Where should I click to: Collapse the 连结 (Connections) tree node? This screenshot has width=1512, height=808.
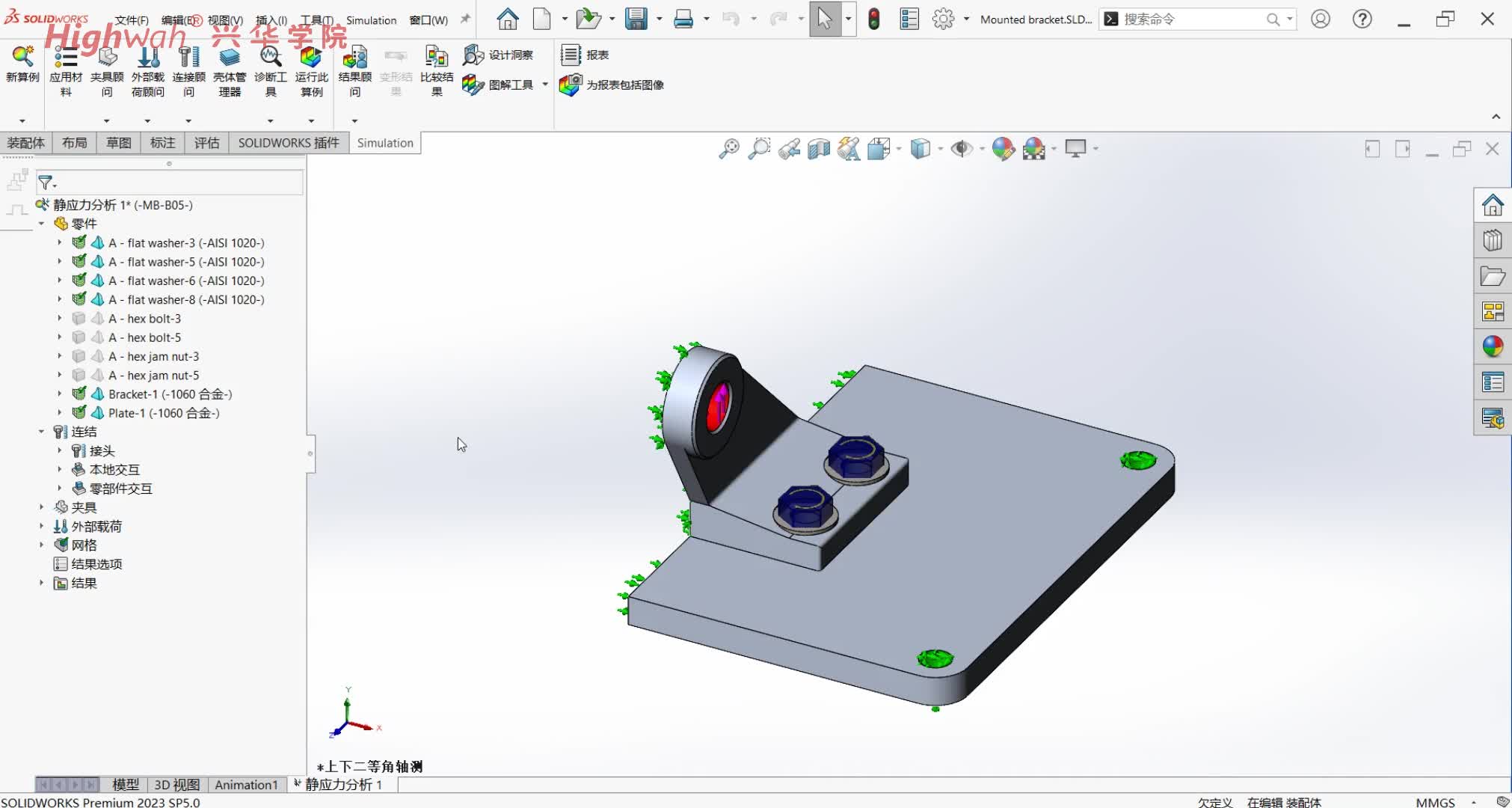(42, 432)
